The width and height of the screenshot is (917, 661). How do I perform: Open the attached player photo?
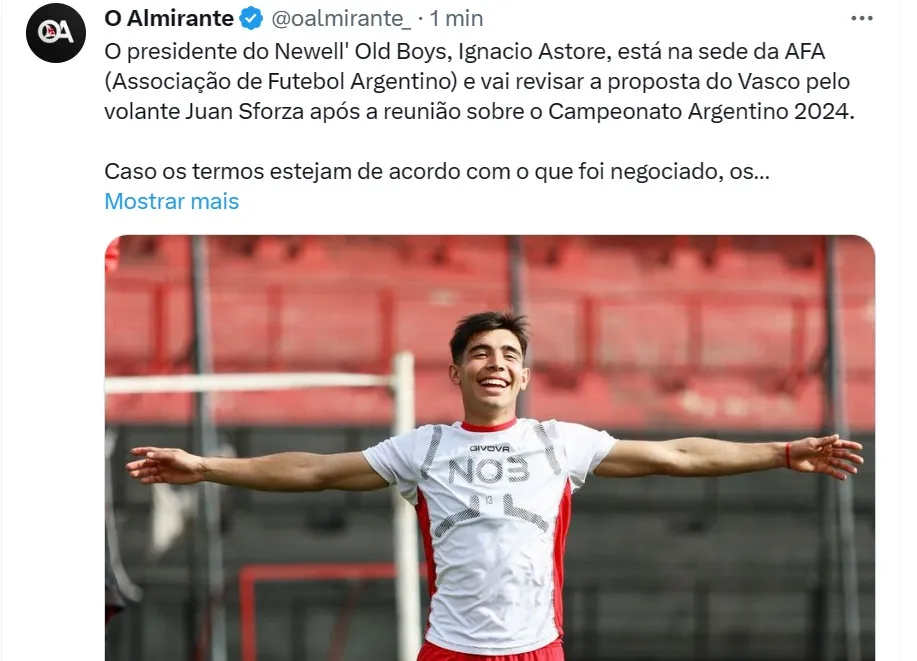click(x=490, y=448)
